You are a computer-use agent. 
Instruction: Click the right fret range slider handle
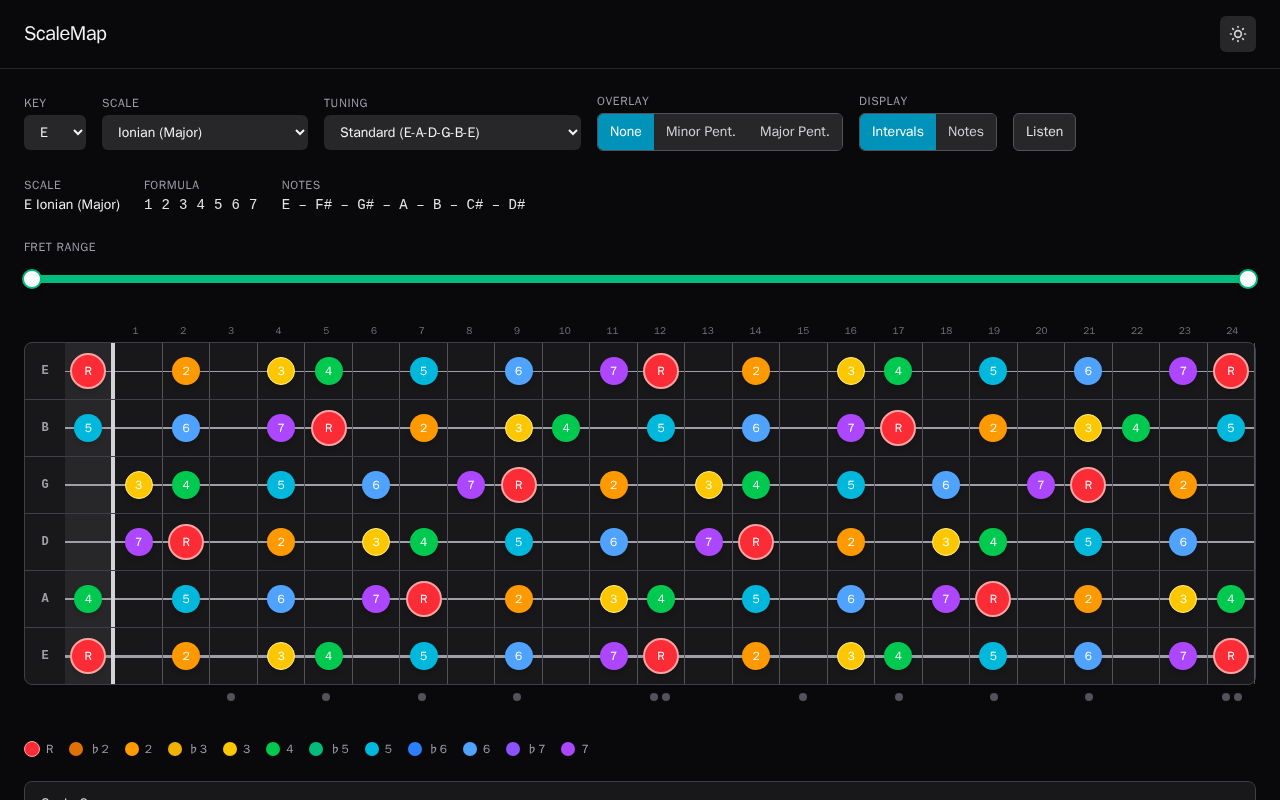click(x=1248, y=279)
